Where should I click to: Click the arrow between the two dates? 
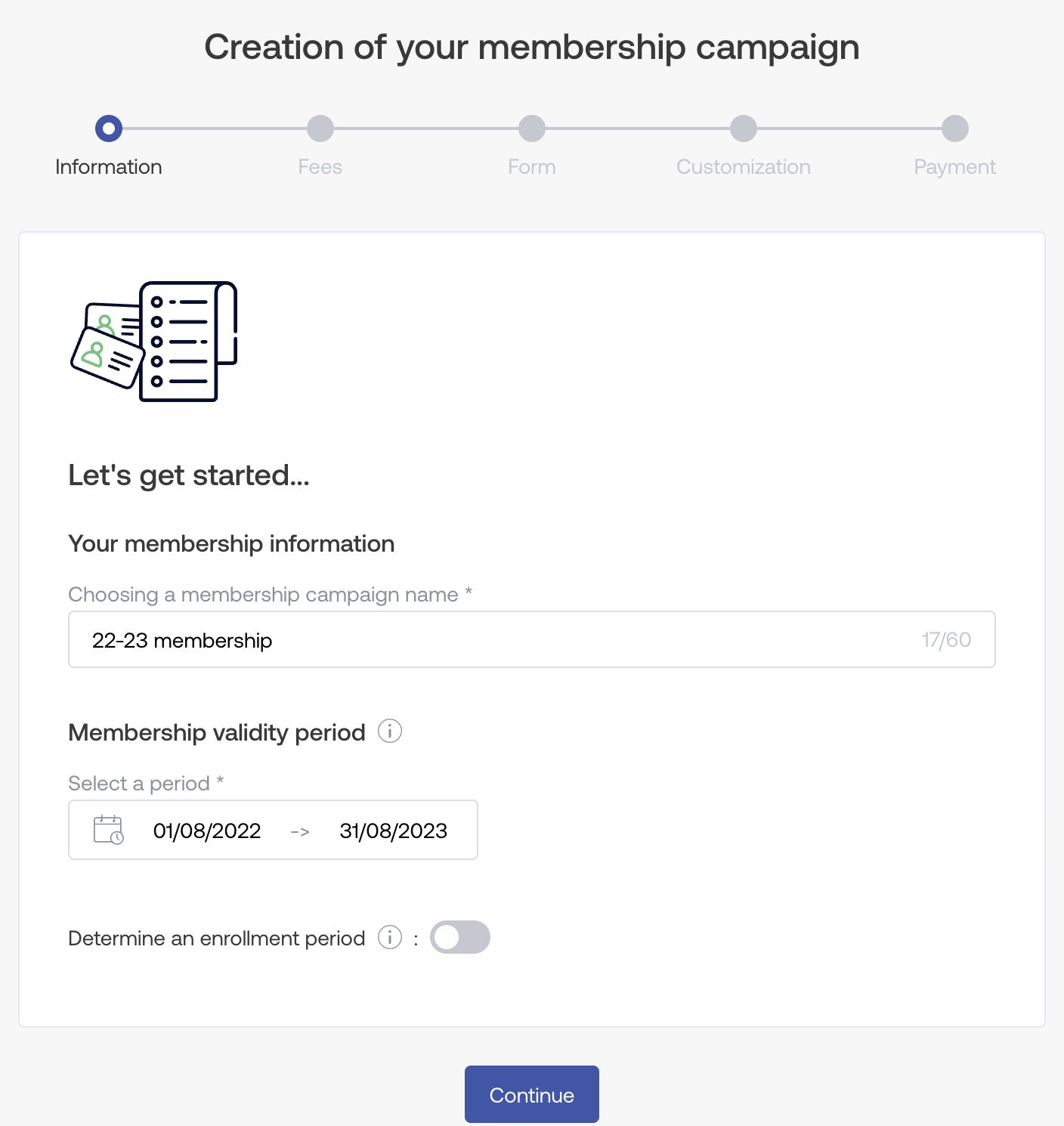(x=300, y=831)
